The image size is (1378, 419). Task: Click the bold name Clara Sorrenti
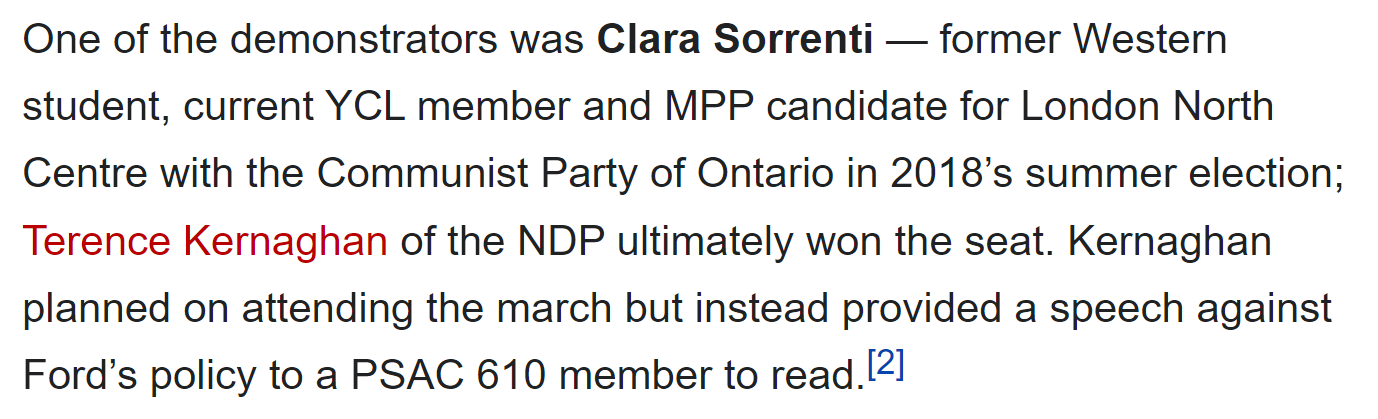(735, 40)
